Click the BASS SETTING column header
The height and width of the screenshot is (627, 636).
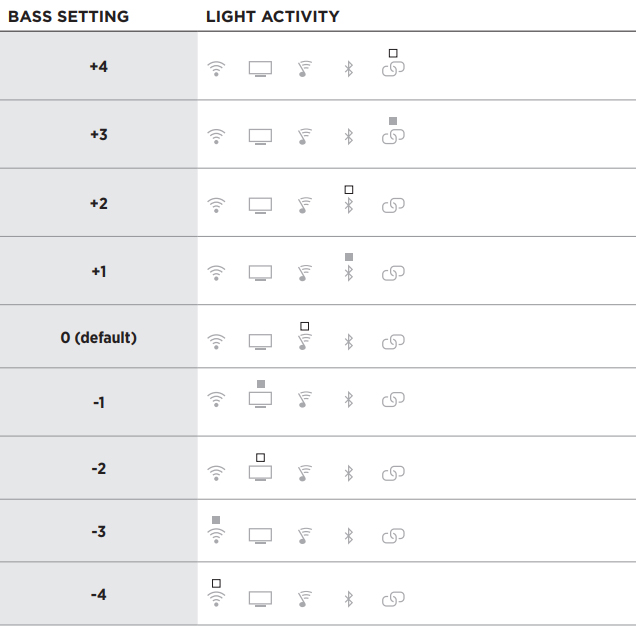tap(69, 17)
